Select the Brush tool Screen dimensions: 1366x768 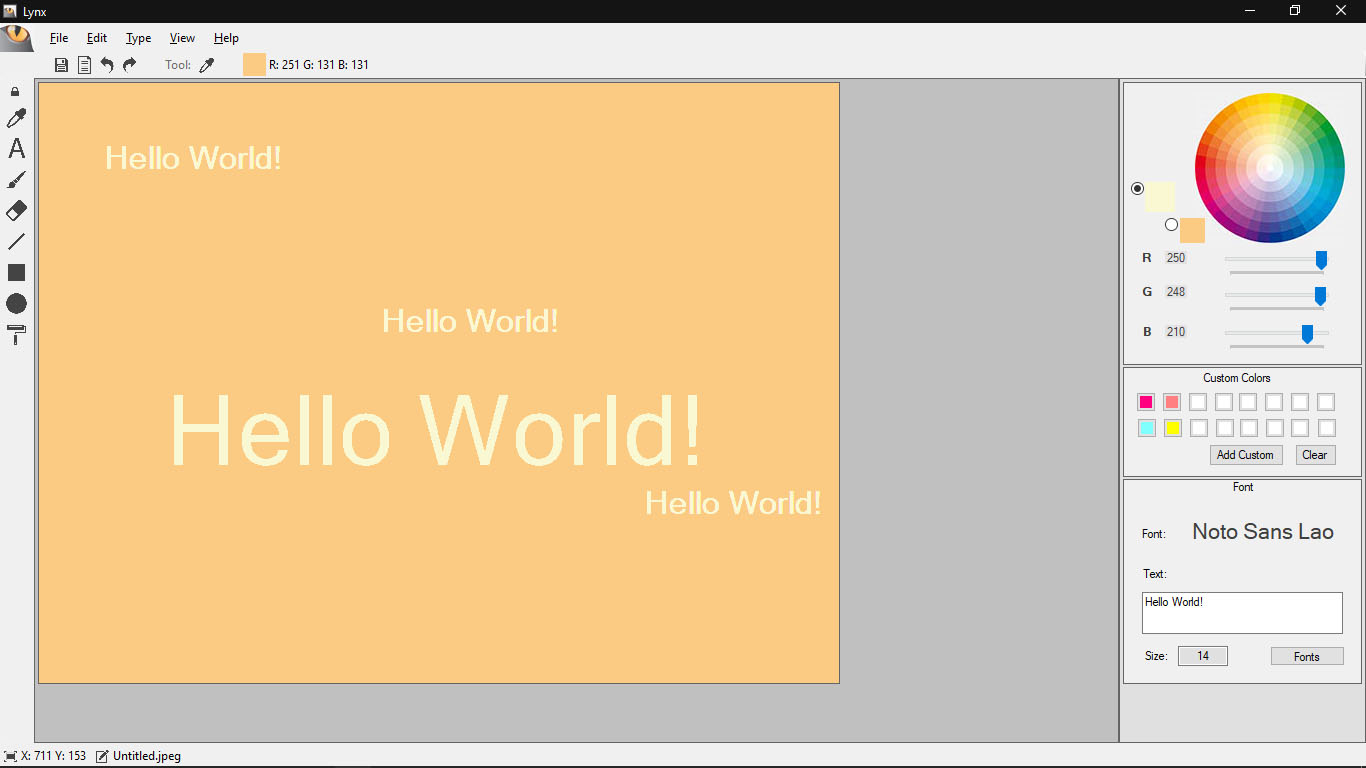(16, 180)
